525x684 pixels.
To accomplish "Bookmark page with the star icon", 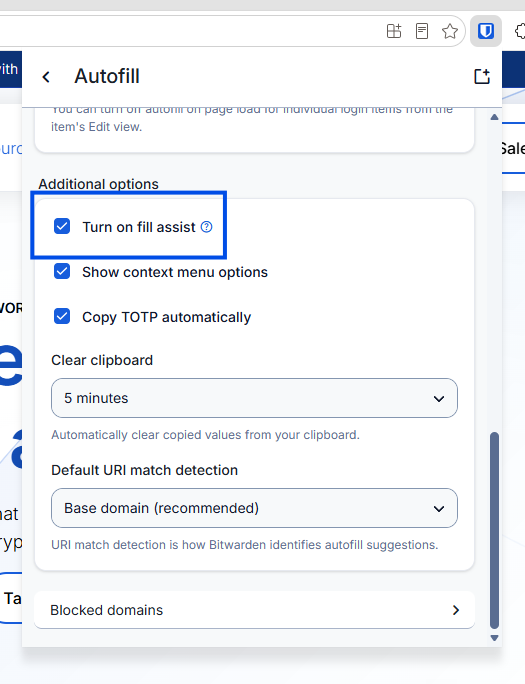I will pyautogui.click(x=450, y=31).
